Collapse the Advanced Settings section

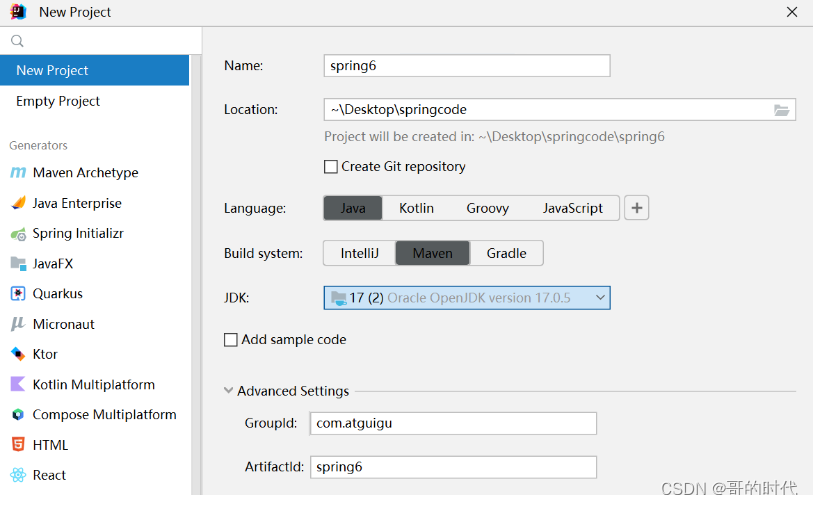229,391
